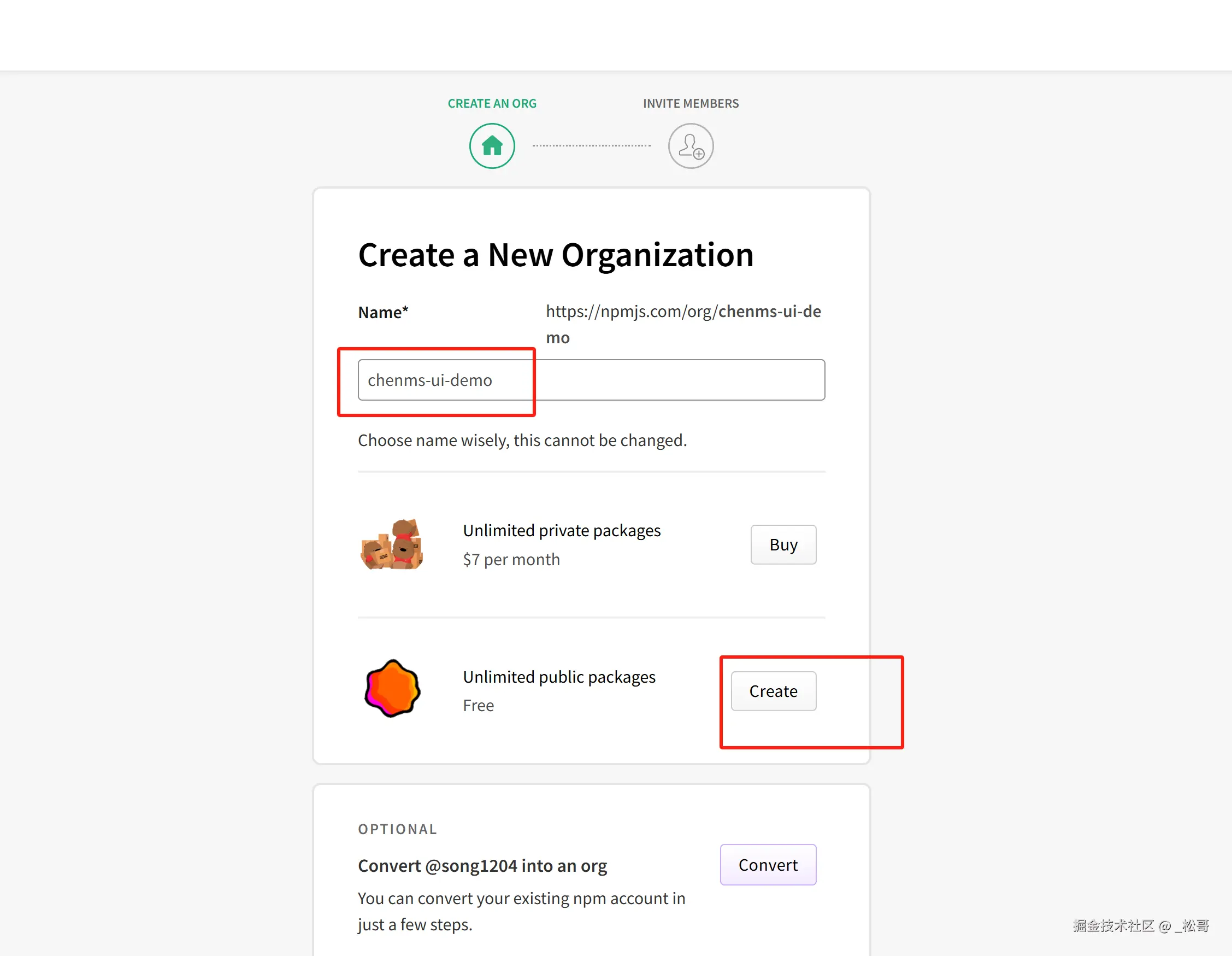Image resolution: width=1232 pixels, height=956 pixels.
Task: Focus the organization name input field
Action: [591, 380]
